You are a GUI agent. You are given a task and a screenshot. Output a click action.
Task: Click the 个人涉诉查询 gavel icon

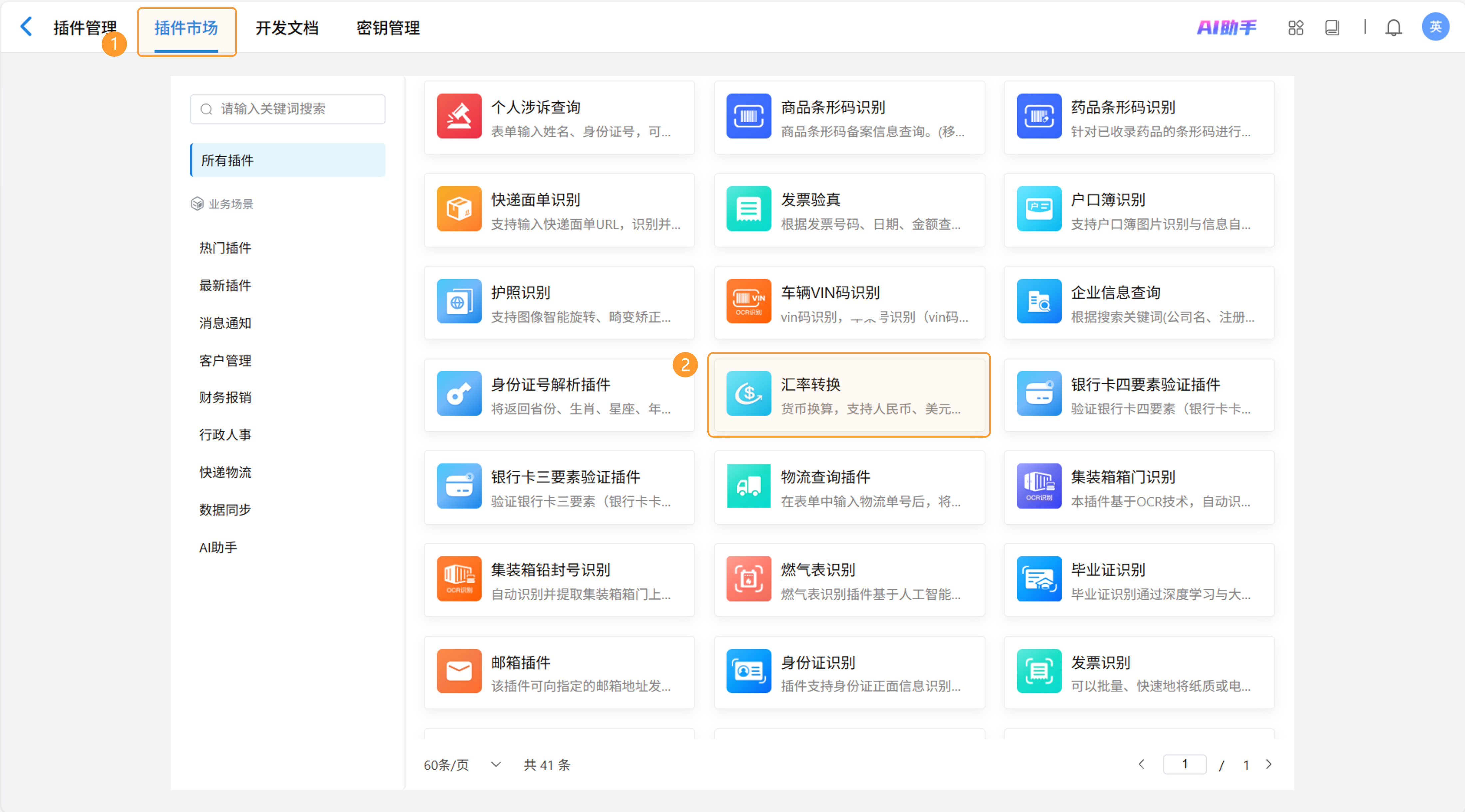point(458,116)
